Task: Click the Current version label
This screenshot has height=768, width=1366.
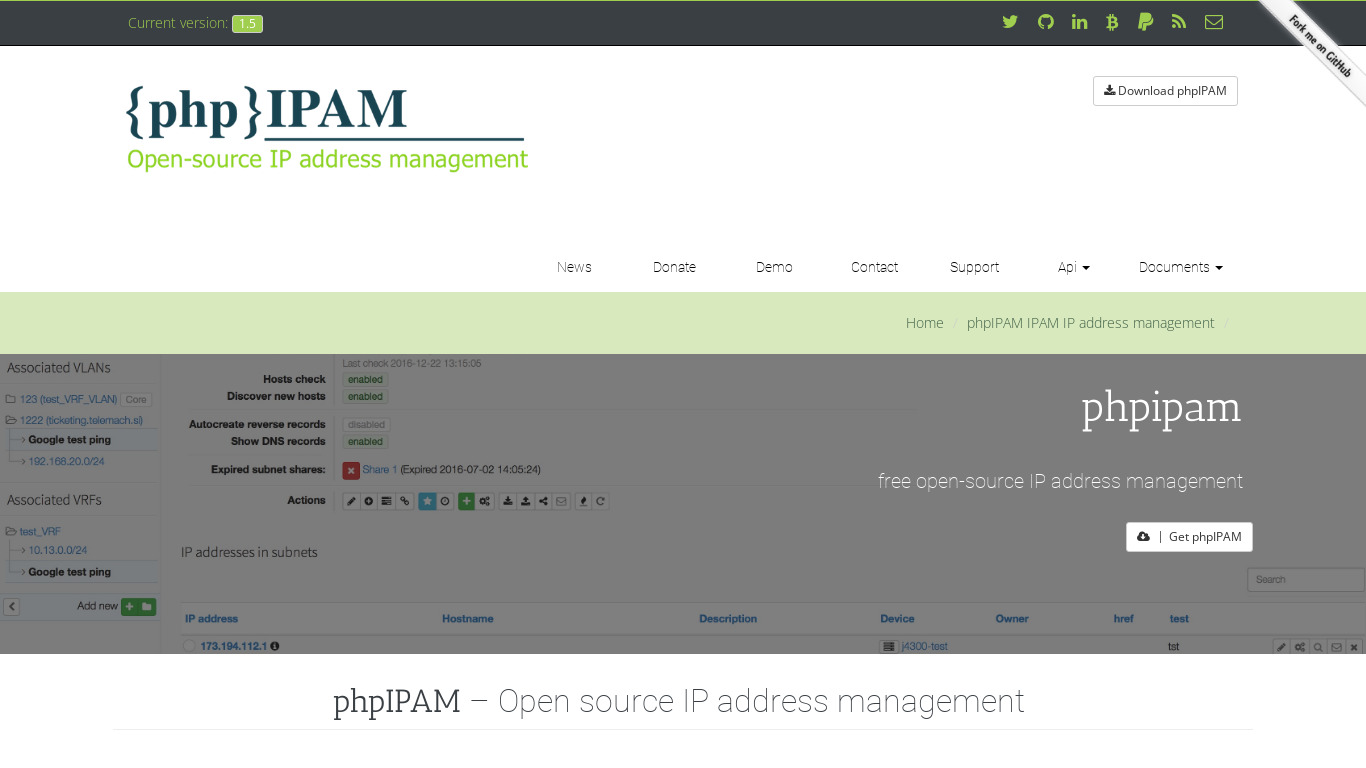Action: pyautogui.click(x=178, y=23)
